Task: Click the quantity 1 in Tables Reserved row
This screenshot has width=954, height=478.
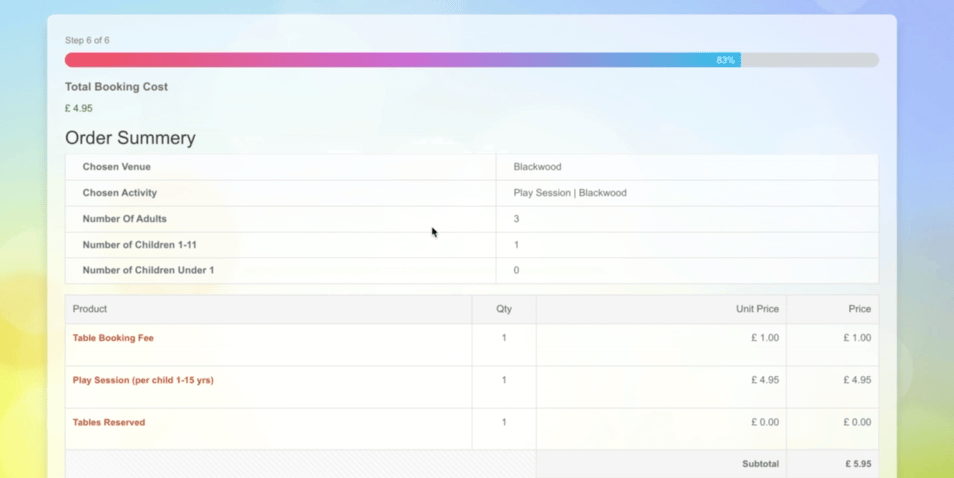Action: point(504,422)
